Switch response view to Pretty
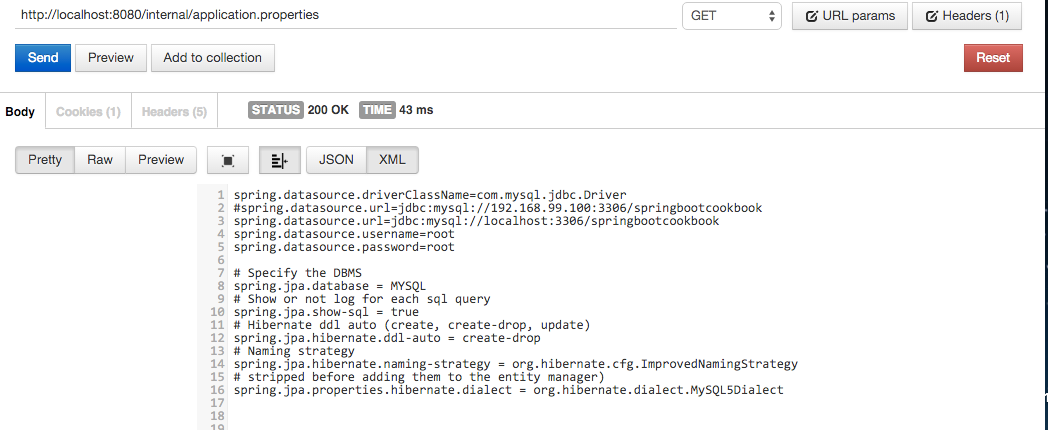 (x=45, y=160)
